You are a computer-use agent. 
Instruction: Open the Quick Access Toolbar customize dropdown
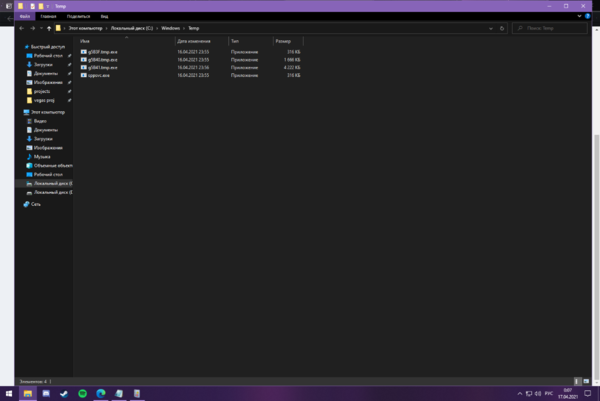click(x=48, y=7)
